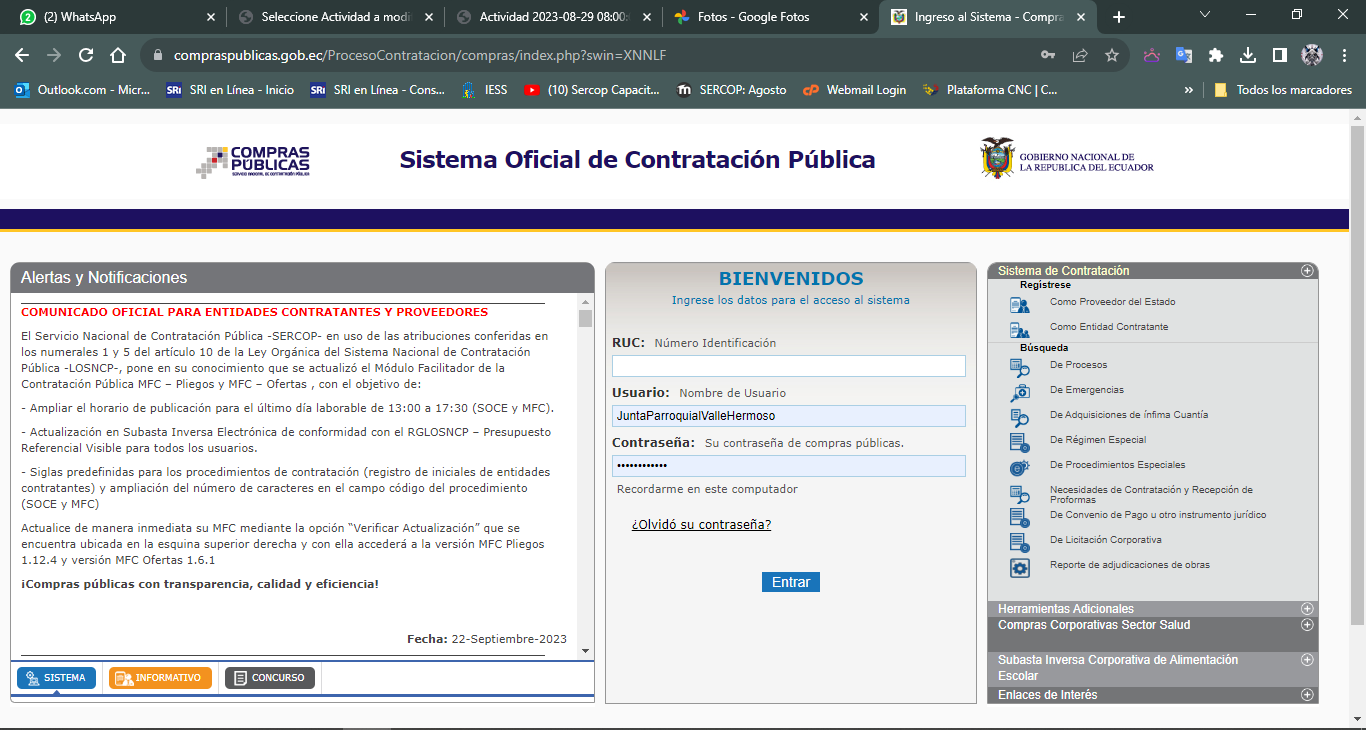This screenshot has width=1366, height=730.
Task: Click the 'Como Entidad Contratante' icon
Action: coord(1019,330)
